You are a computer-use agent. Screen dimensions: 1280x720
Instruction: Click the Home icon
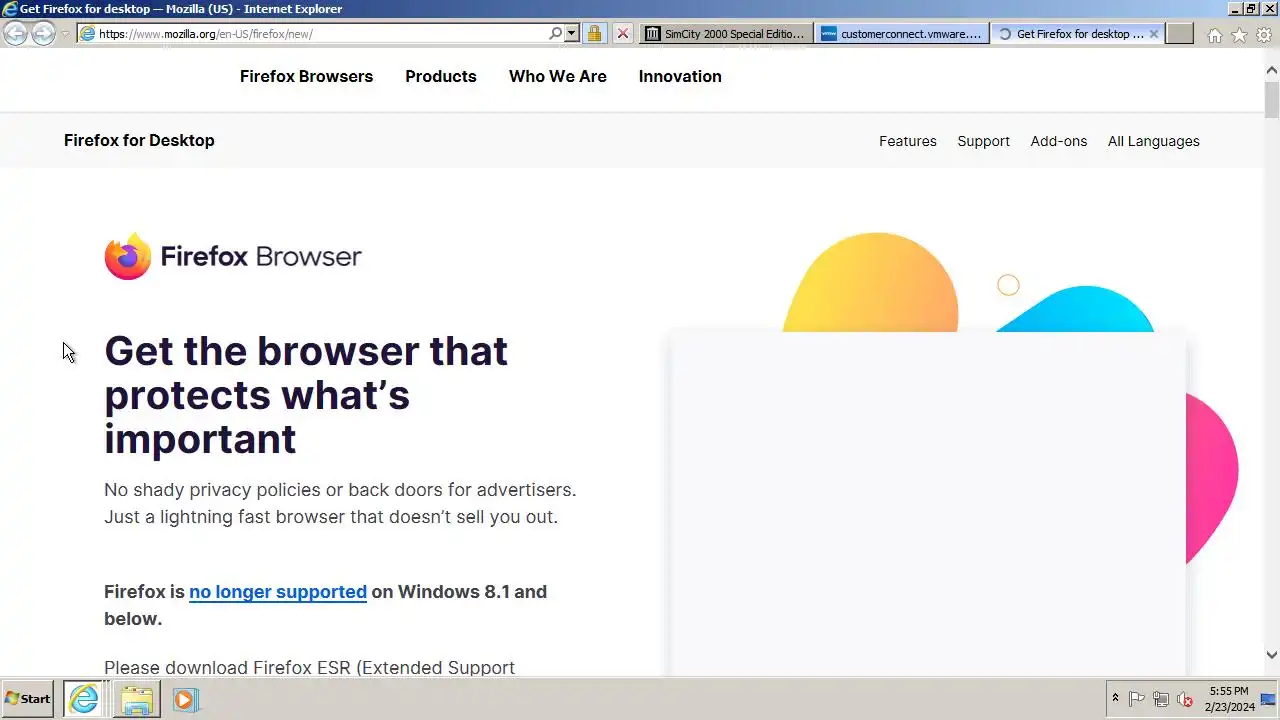1214,35
